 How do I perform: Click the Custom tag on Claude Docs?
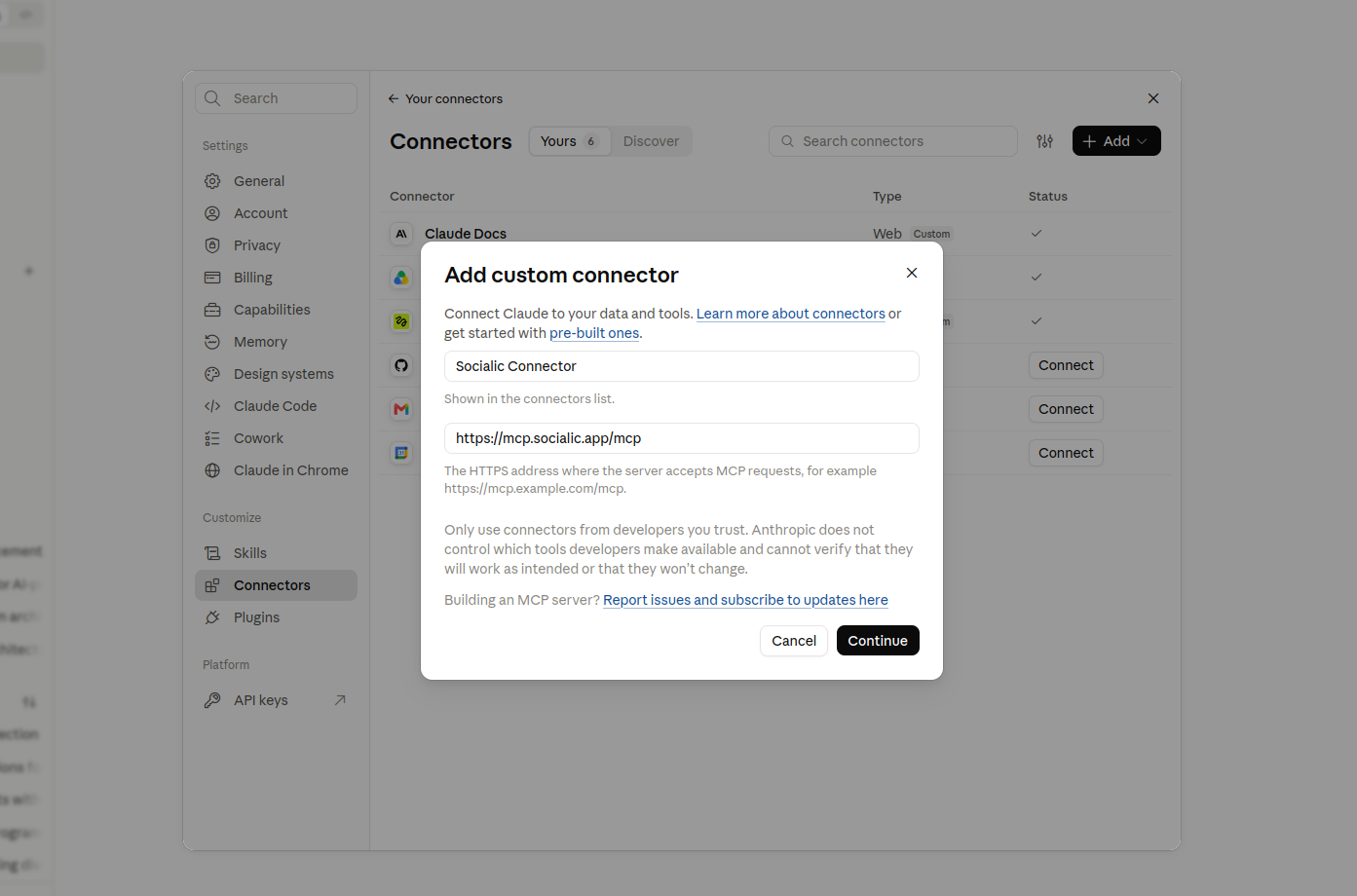pyautogui.click(x=931, y=234)
